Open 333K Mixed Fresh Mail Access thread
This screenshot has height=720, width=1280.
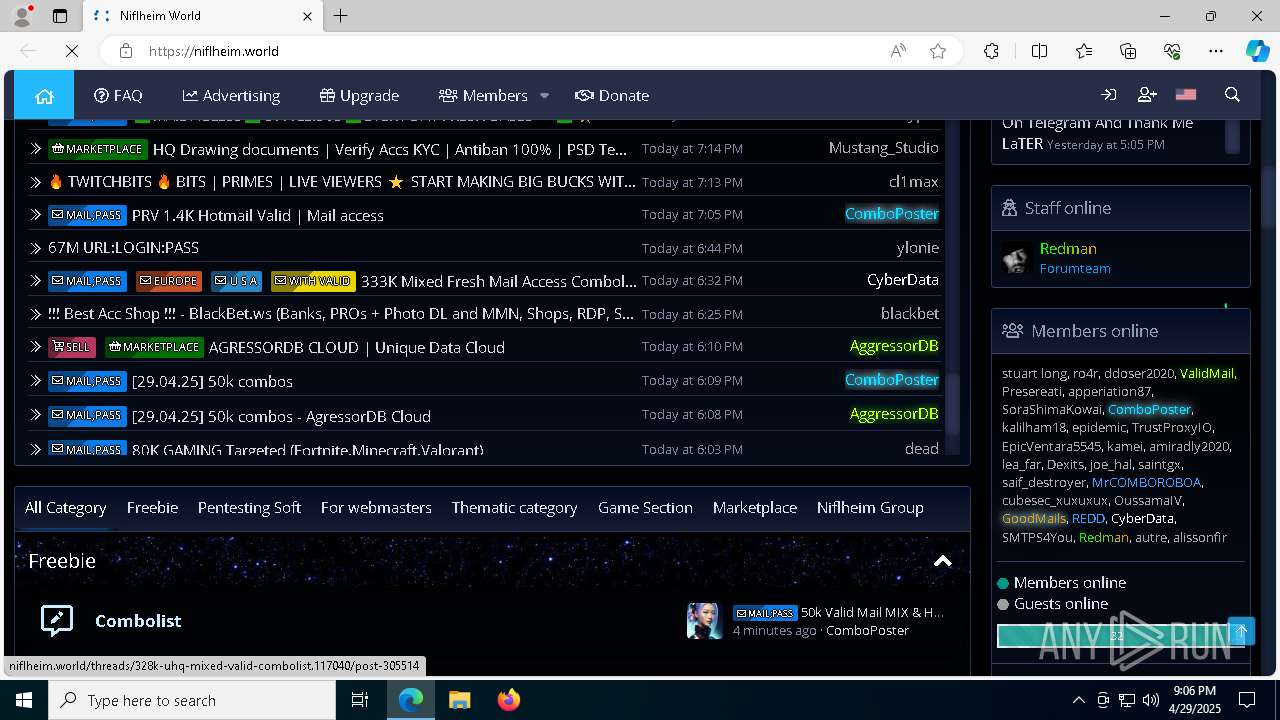click(x=498, y=281)
